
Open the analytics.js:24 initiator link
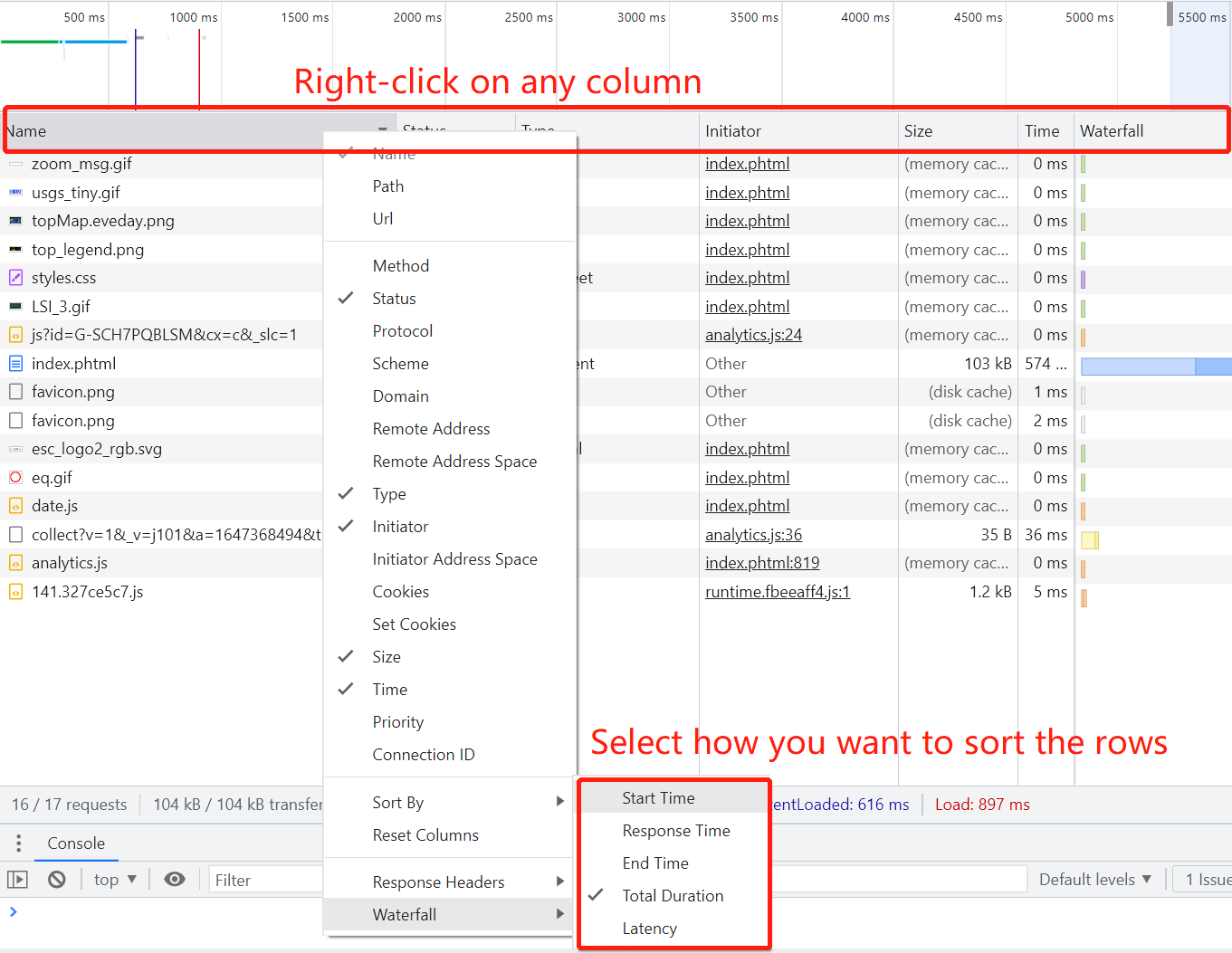753,335
